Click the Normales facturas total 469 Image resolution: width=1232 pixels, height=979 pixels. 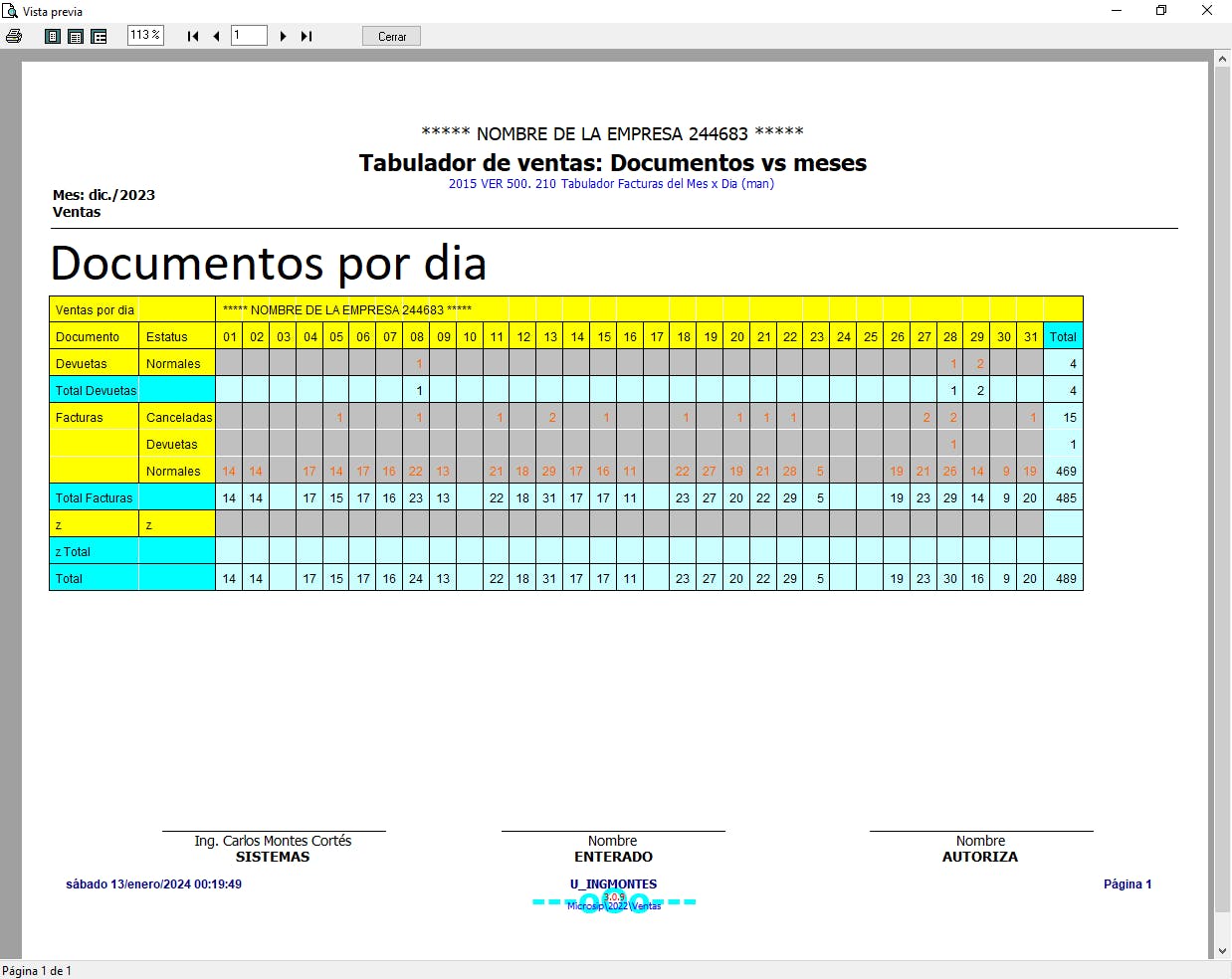point(1066,472)
